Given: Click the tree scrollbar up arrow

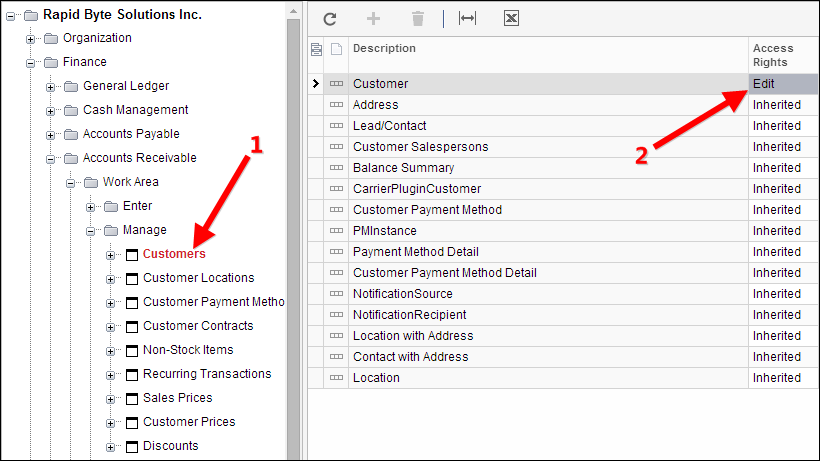Looking at the screenshot, I should (x=293, y=11).
